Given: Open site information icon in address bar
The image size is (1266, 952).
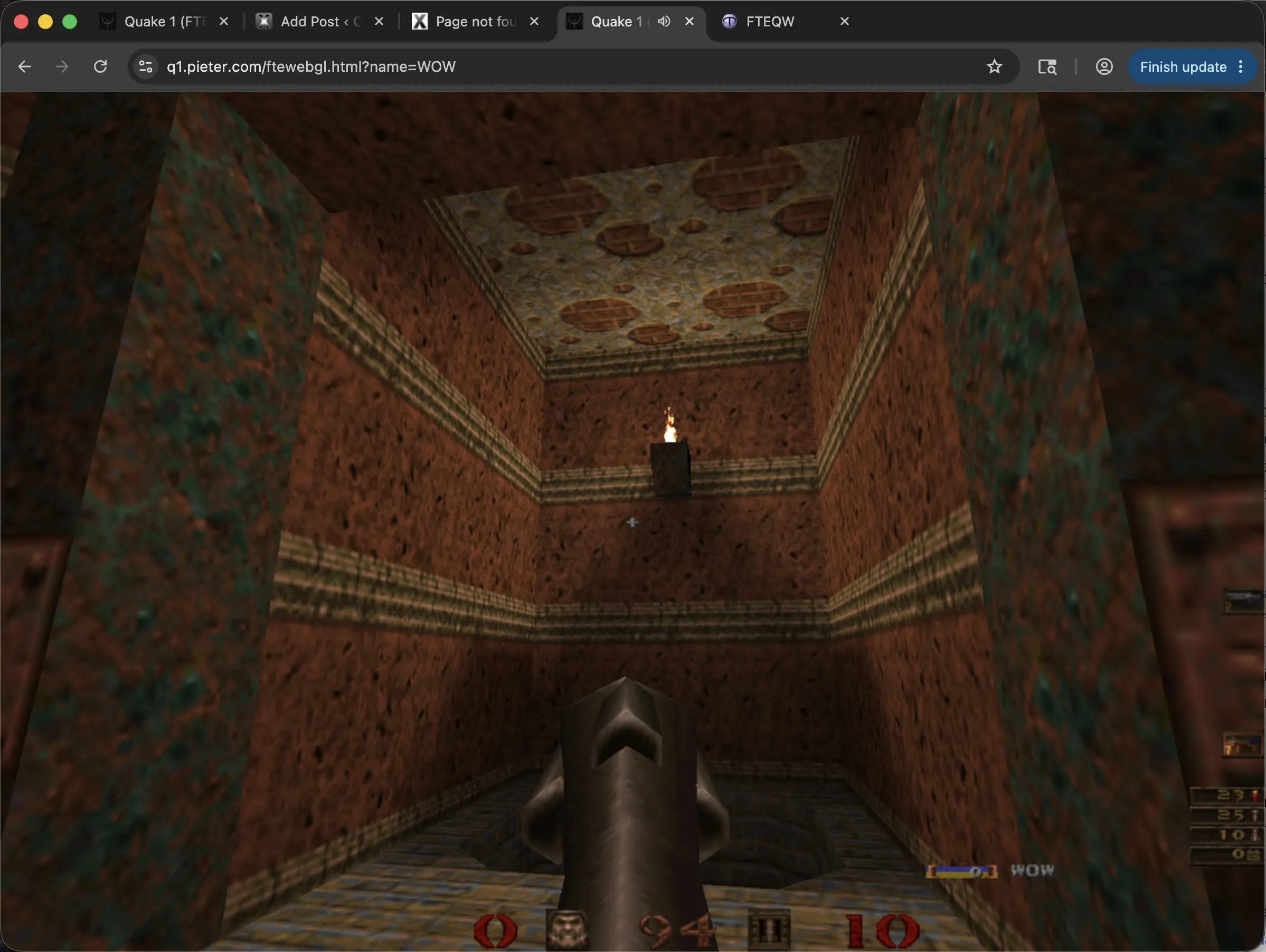Looking at the screenshot, I should (146, 66).
